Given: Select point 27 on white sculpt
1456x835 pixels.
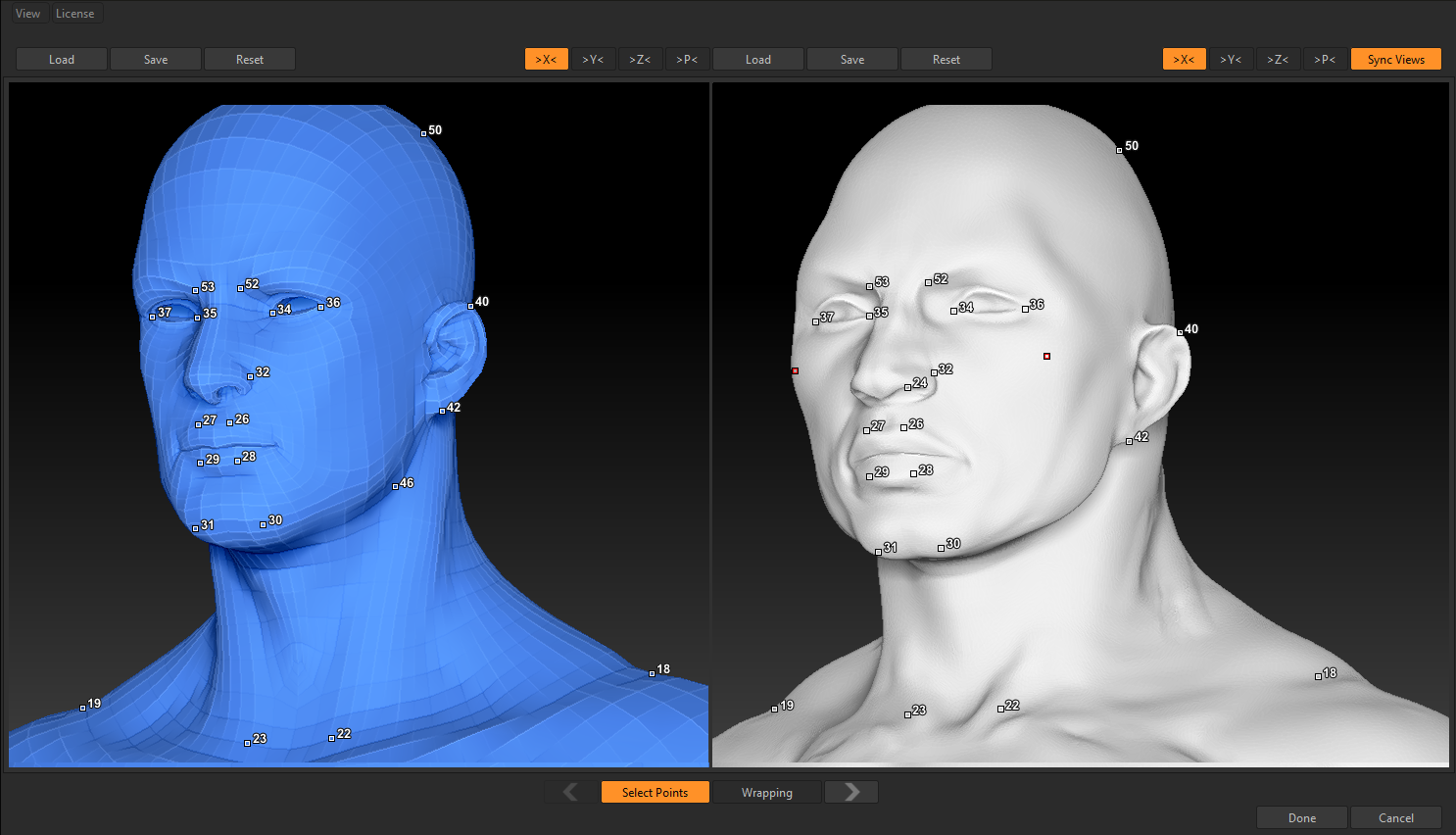Looking at the screenshot, I should tap(866, 430).
